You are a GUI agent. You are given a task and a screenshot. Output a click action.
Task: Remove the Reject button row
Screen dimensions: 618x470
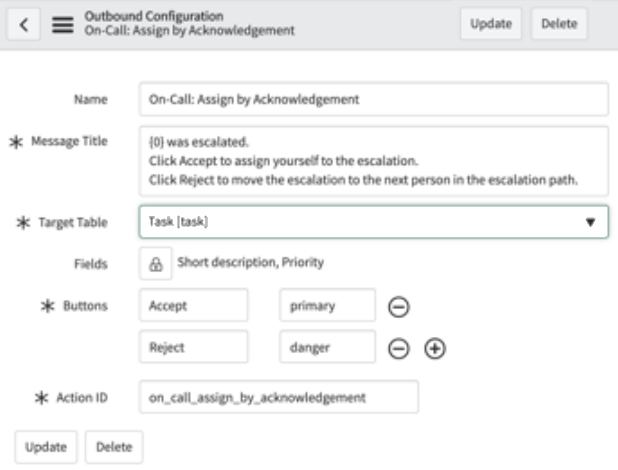(398, 349)
